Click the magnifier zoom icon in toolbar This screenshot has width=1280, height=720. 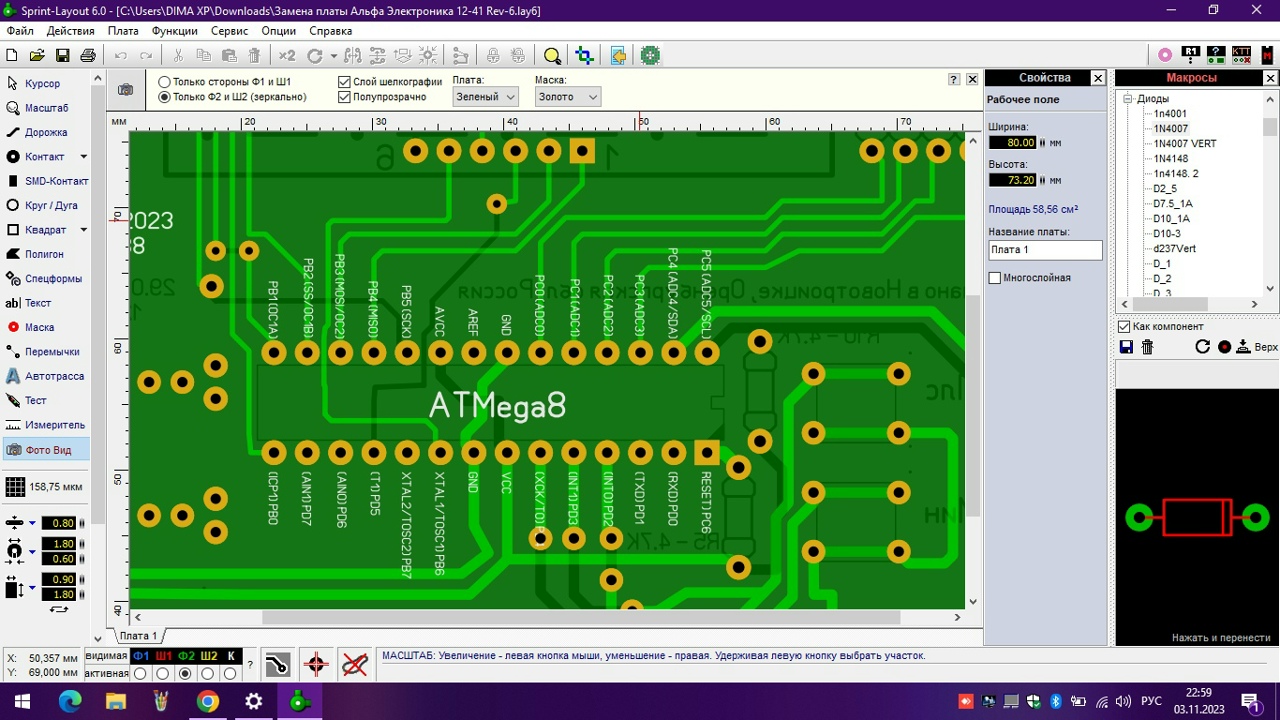[552, 56]
